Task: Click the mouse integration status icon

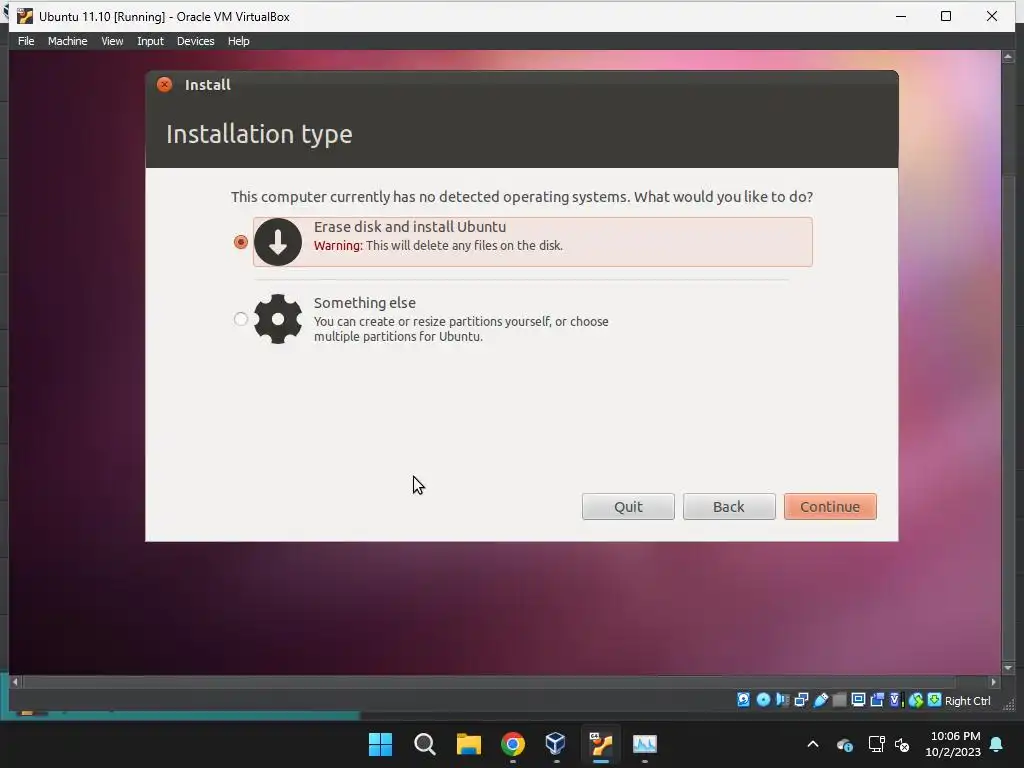Action: 916,700
